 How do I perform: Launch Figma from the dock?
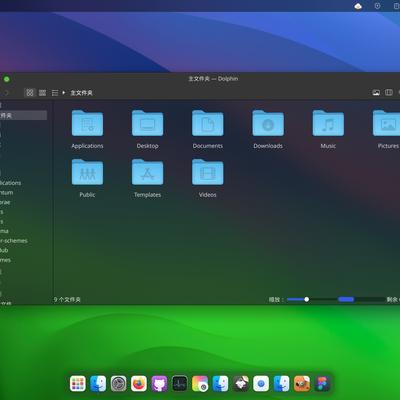[322, 384]
